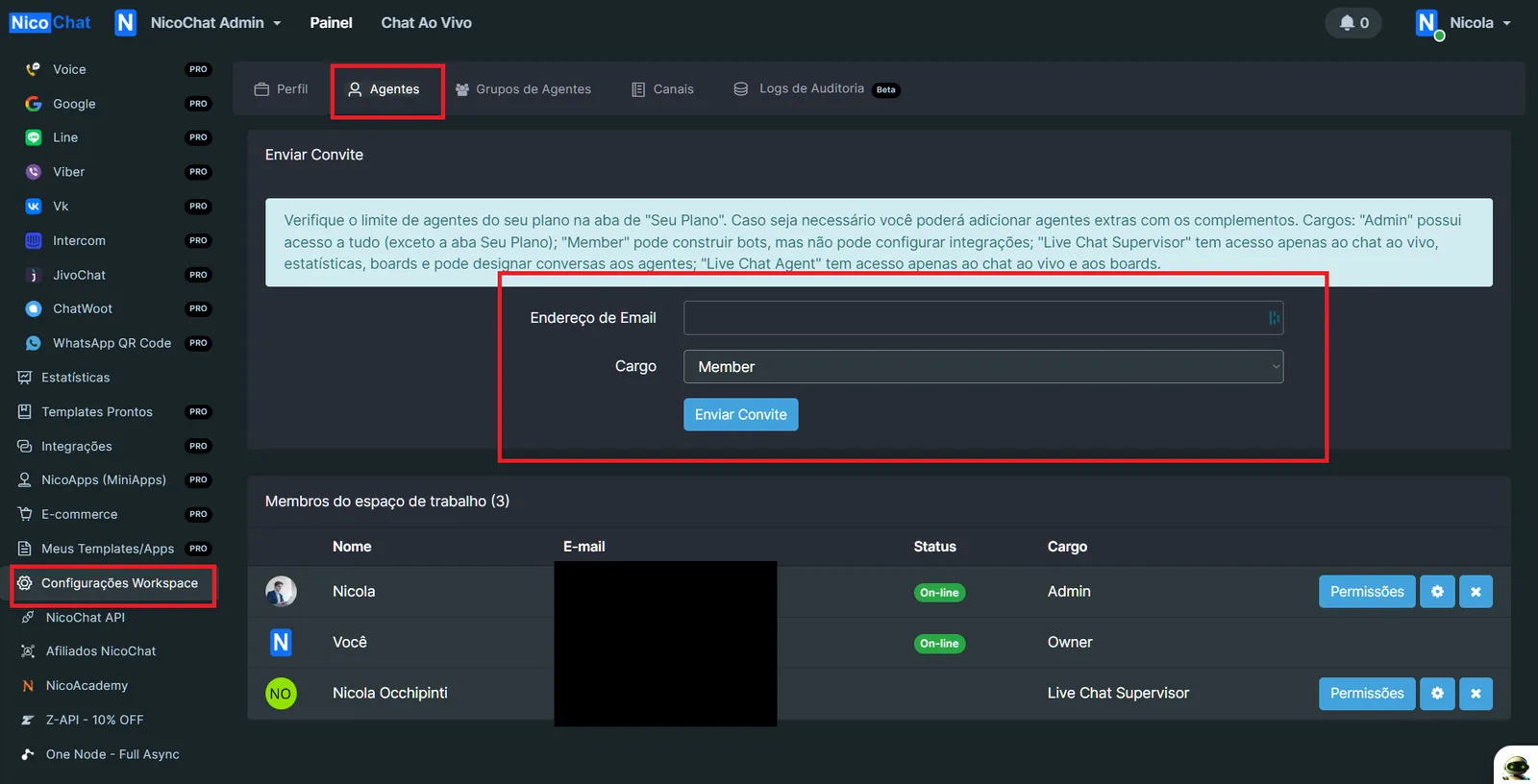Open One Node - Full Async
The height and width of the screenshot is (784, 1538).
click(113, 754)
